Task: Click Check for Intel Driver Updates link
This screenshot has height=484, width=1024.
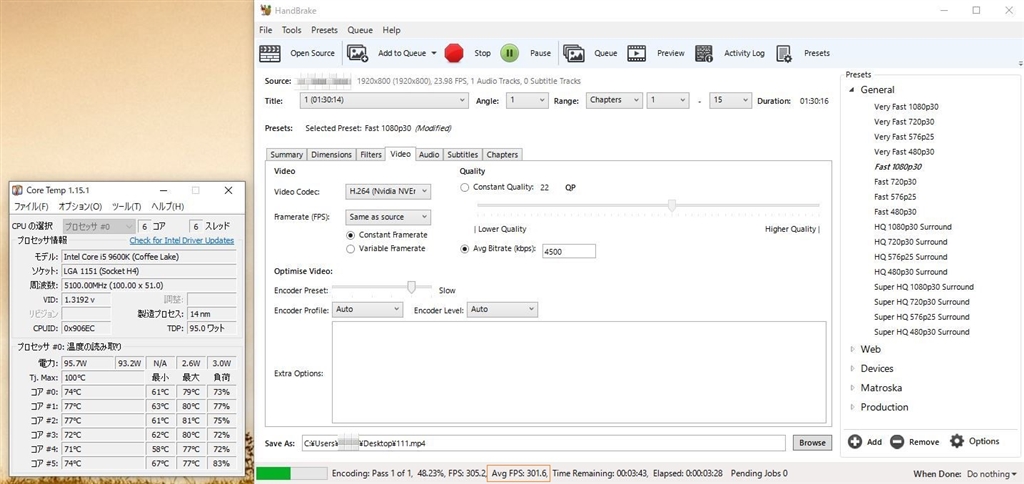Action: tap(182, 241)
